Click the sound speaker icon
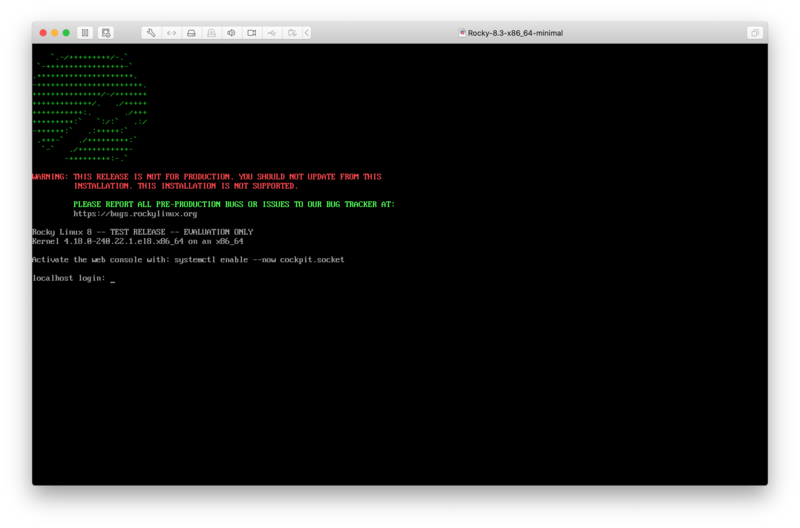Viewport: 800px width, 528px height. pyautogui.click(x=231, y=33)
